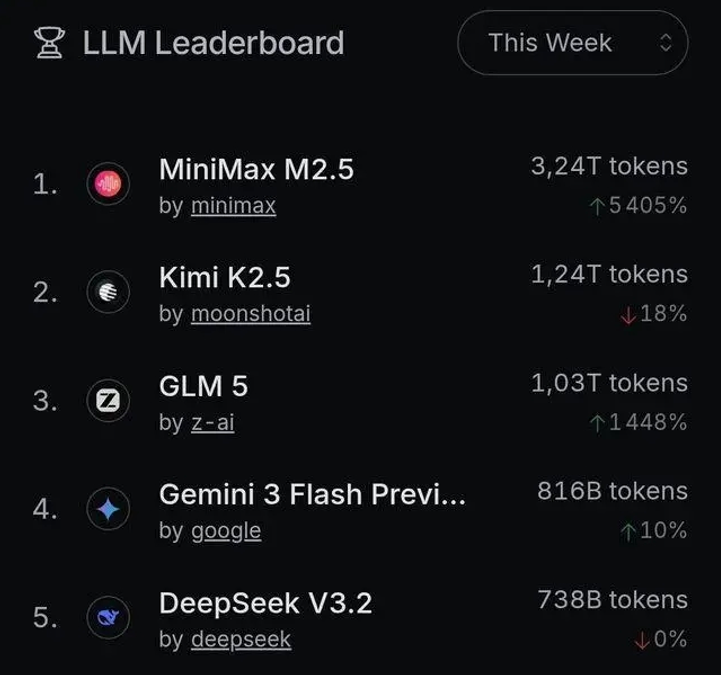Select the MiniMax M2.5 model title
Screen dimensions: 721x675
pos(256,169)
